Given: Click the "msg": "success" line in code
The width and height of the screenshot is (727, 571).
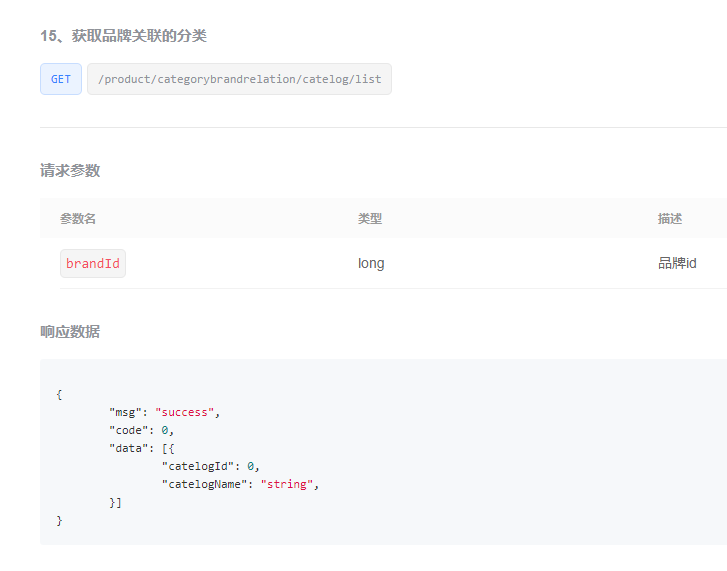Looking at the screenshot, I should (165, 412).
